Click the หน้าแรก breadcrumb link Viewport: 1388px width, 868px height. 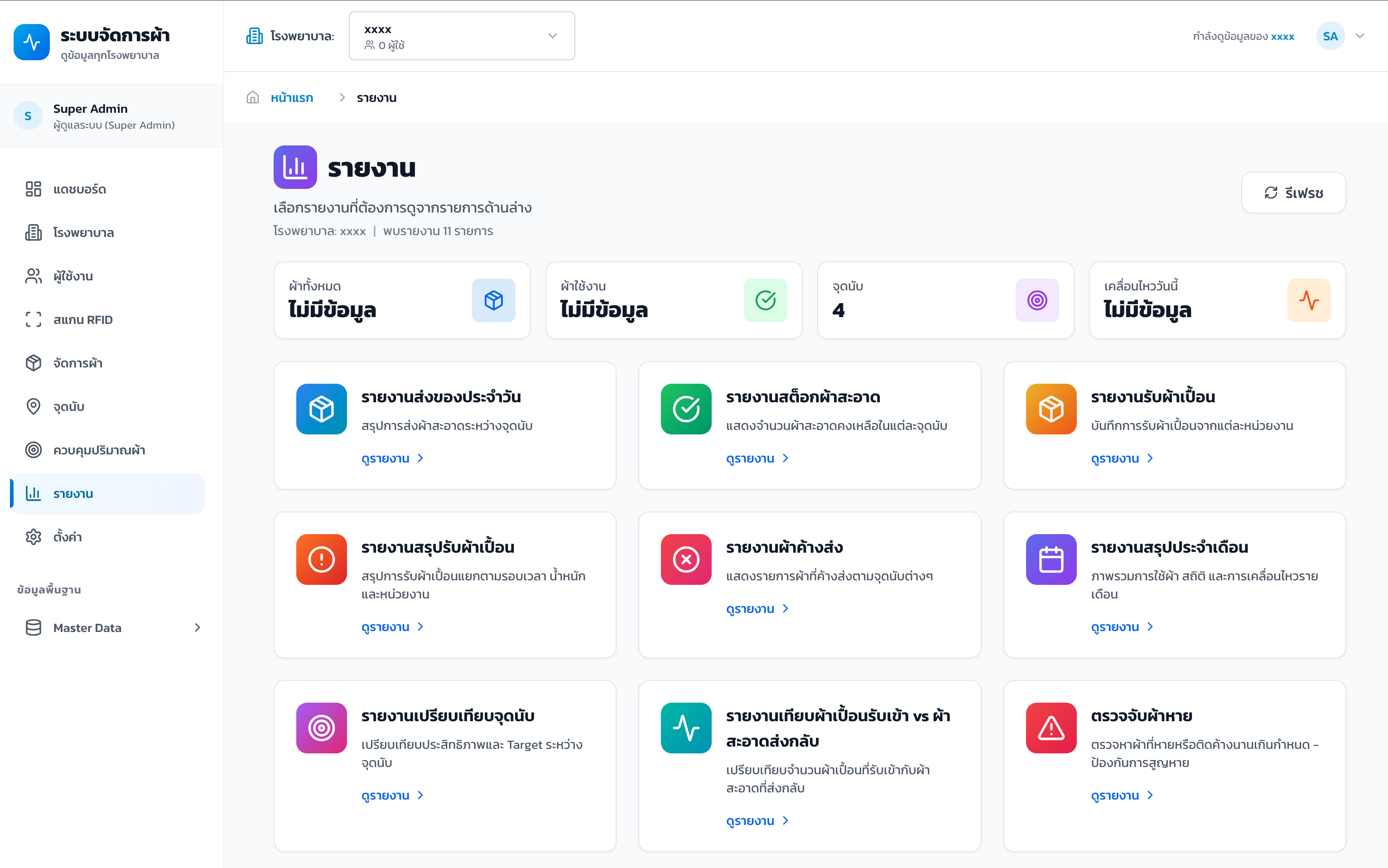tap(292, 97)
